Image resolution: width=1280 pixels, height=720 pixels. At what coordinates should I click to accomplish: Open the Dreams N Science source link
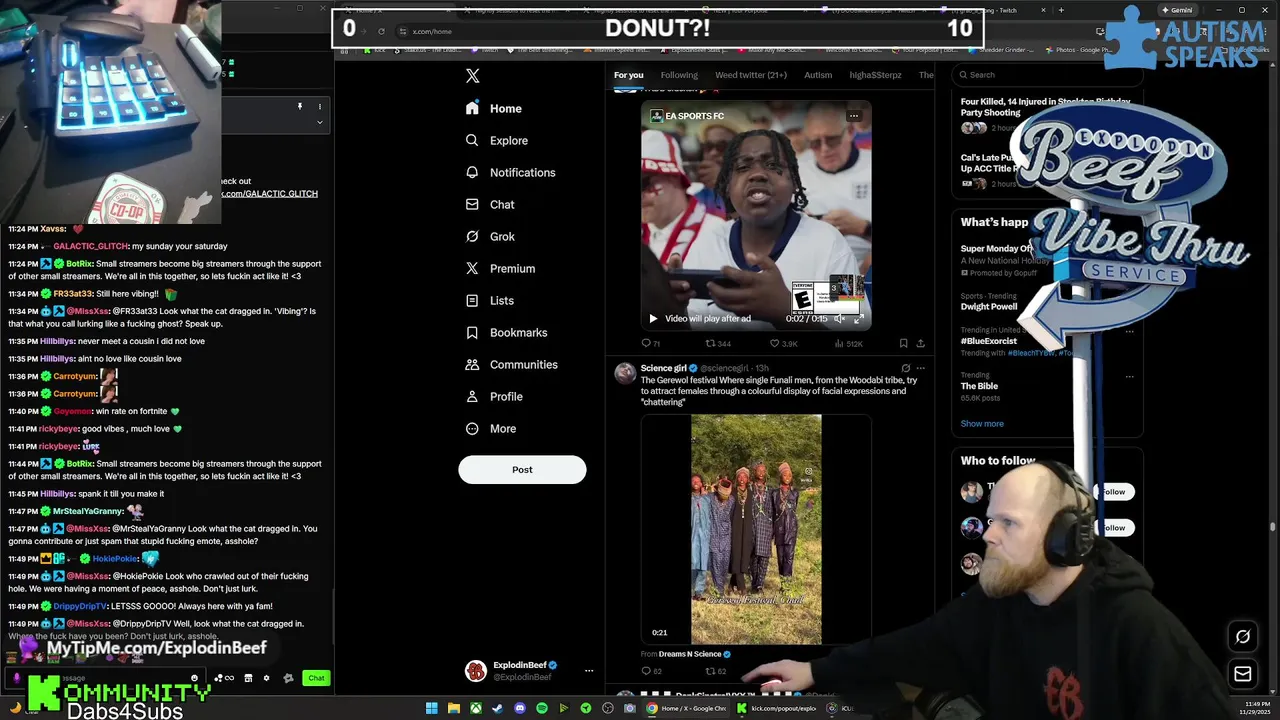coord(690,654)
